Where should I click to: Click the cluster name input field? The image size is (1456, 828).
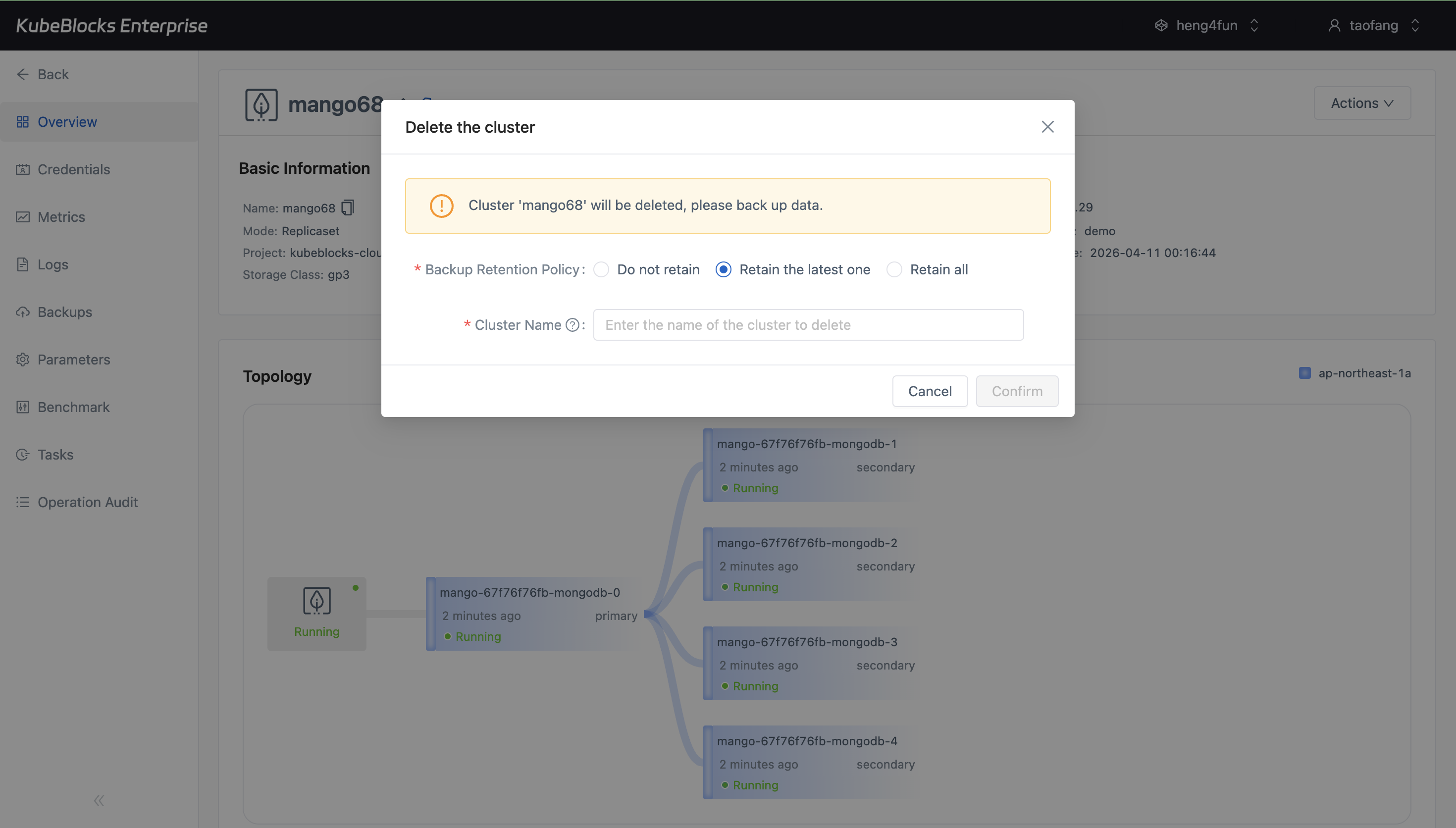click(807, 324)
